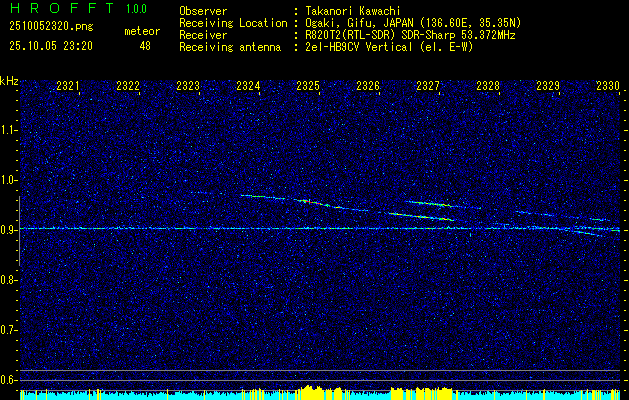Viewport: 629px width, 400px height.
Task: Click the green meteor label
Action: [141, 31]
